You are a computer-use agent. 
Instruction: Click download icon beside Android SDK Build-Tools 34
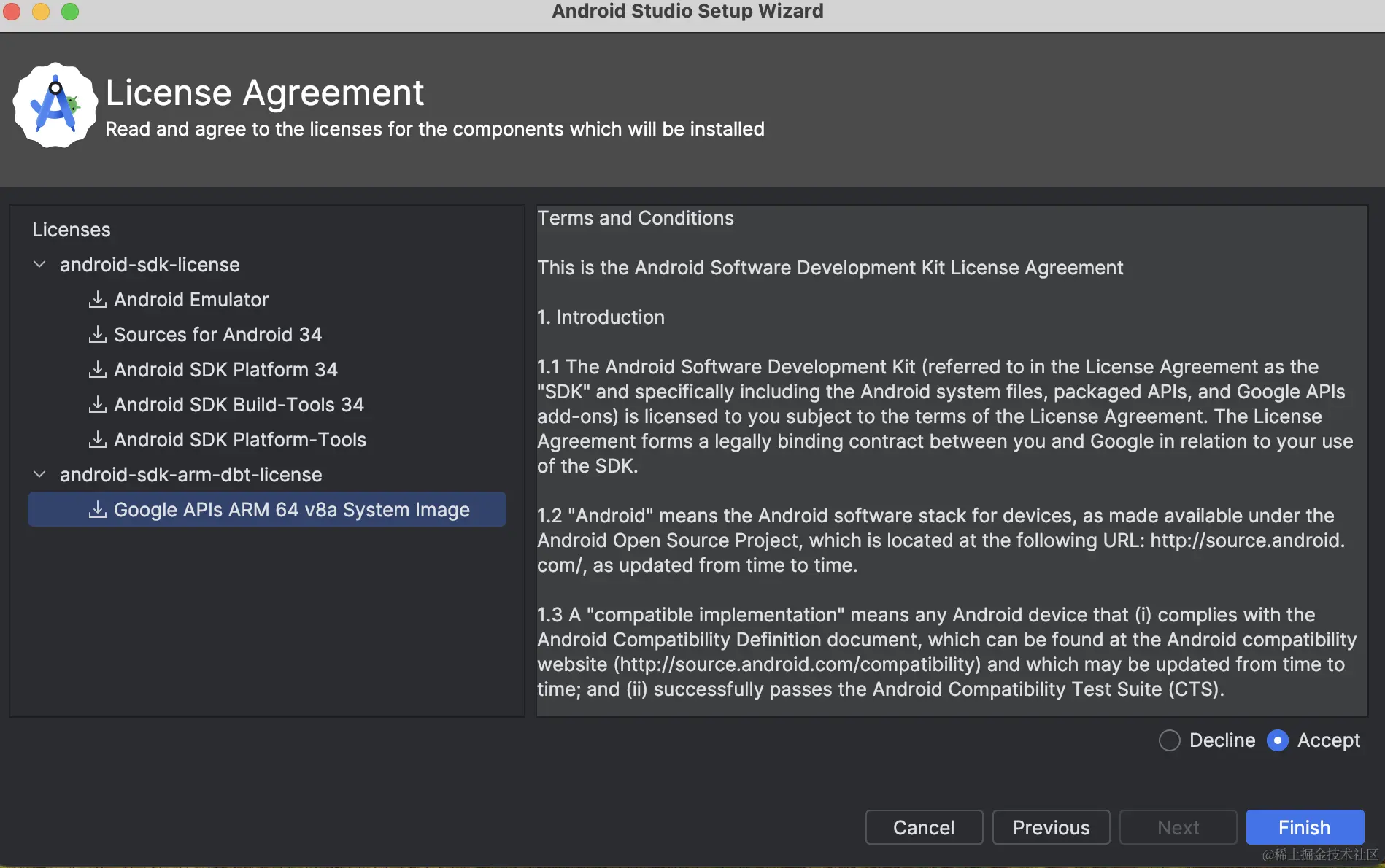[x=97, y=405]
